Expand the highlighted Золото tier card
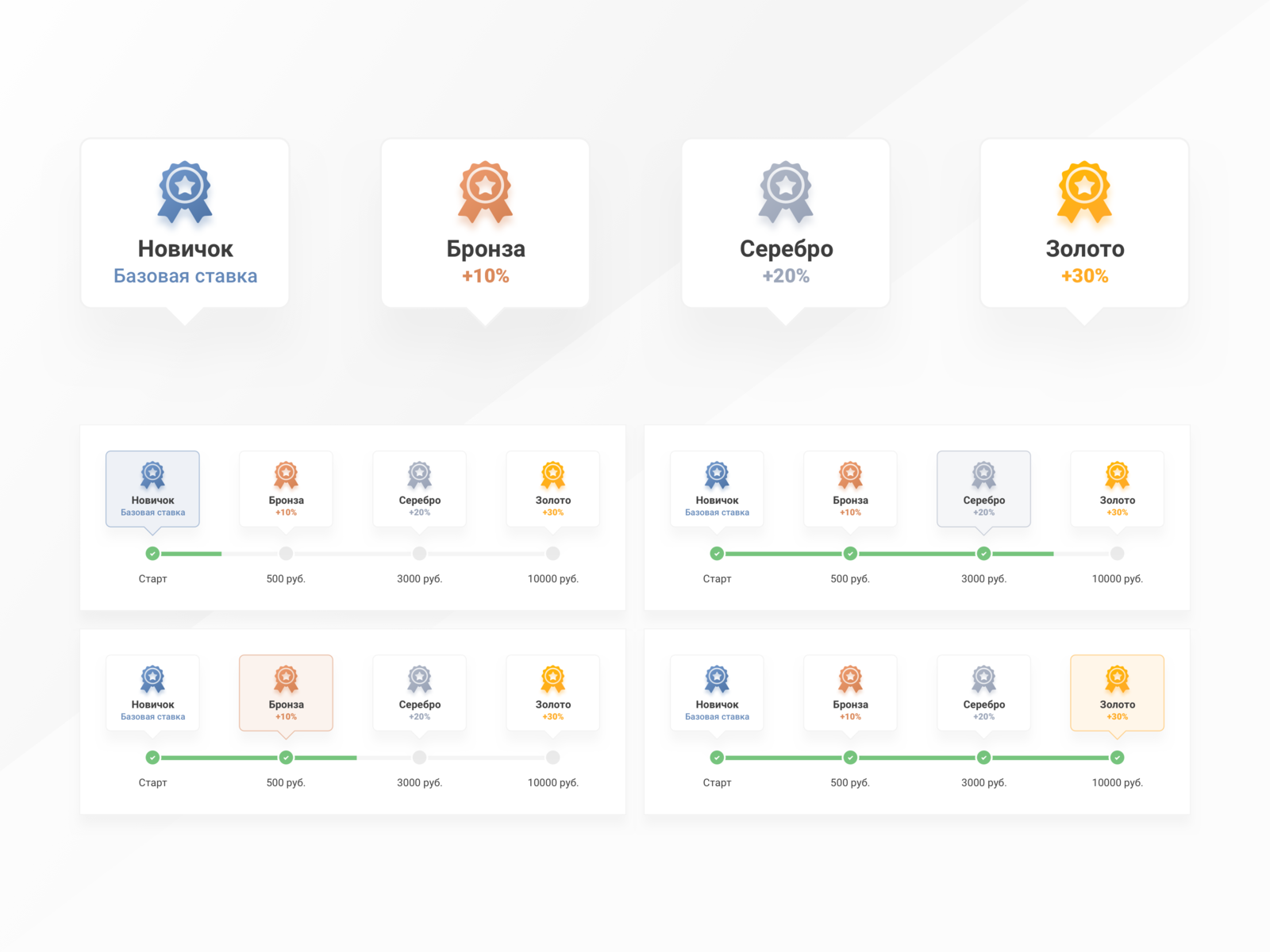Screen dimensions: 1270x952 (x=1118, y=693)
